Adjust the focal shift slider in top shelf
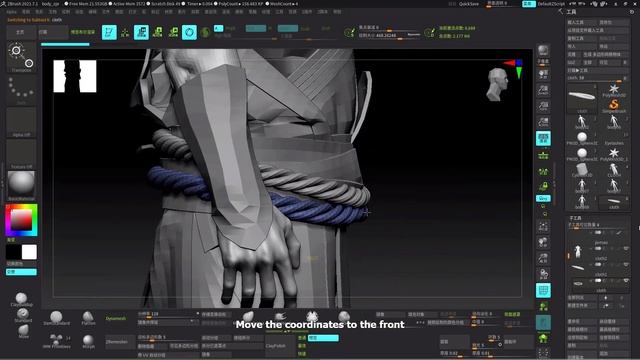 389,28
